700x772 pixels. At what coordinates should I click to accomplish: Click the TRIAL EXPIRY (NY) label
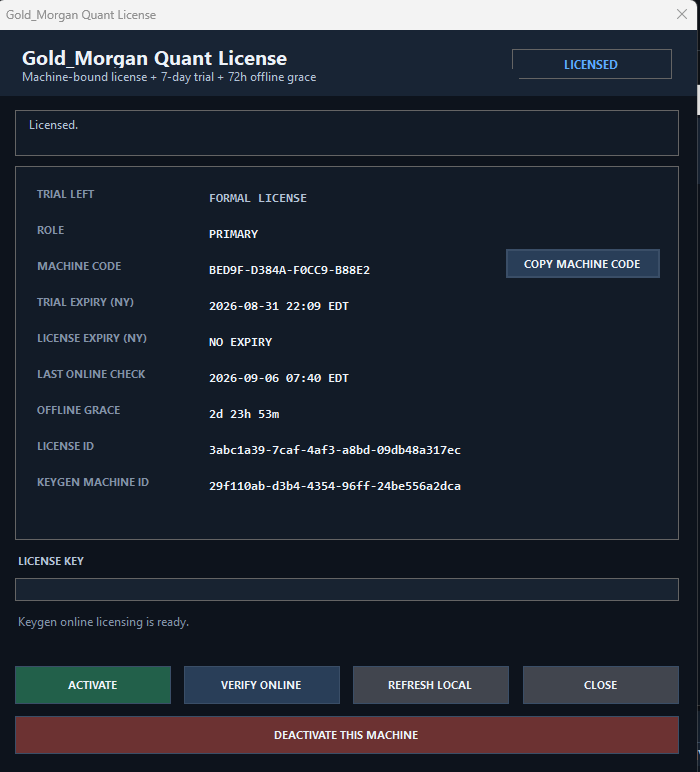[86, 302]
